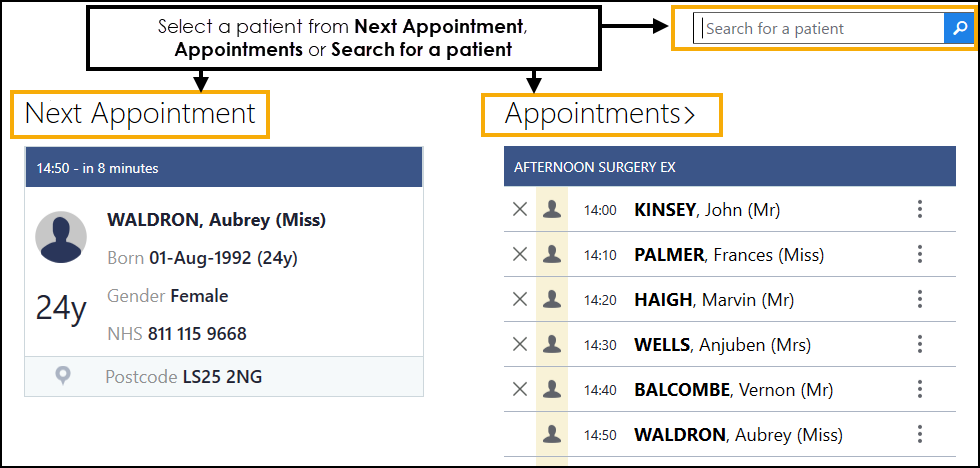Cancel the 14:00 KINSEY appointment with X
Viewport: 980px width, 468px height.
tap(520, 209)
